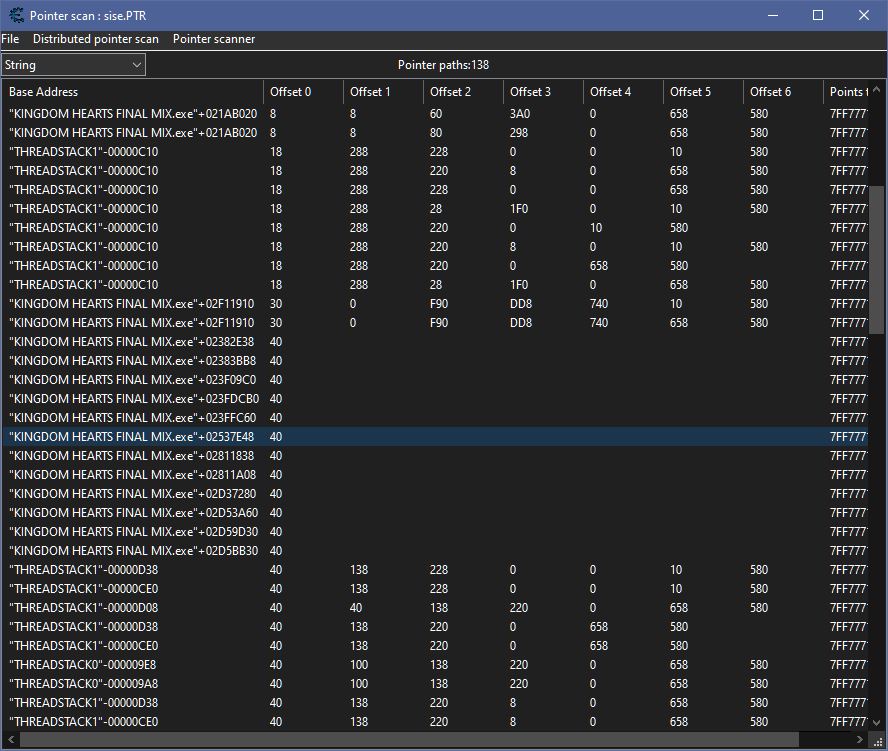Sort by the Base Address column header
The height and width of the screenshot is (751, 888).
click(x=132, y=92)
